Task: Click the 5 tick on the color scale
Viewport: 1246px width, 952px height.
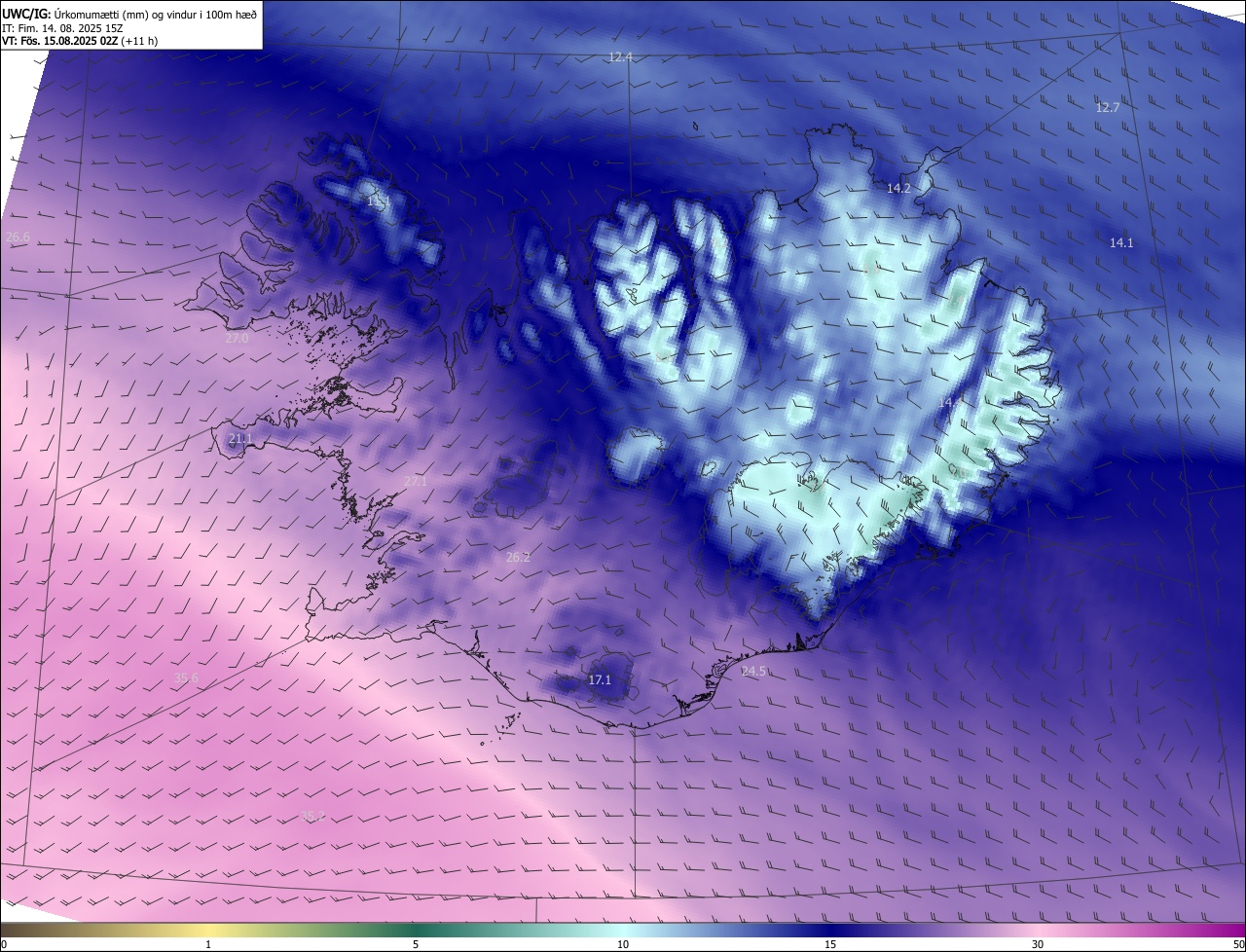Action: coord(416,944)
